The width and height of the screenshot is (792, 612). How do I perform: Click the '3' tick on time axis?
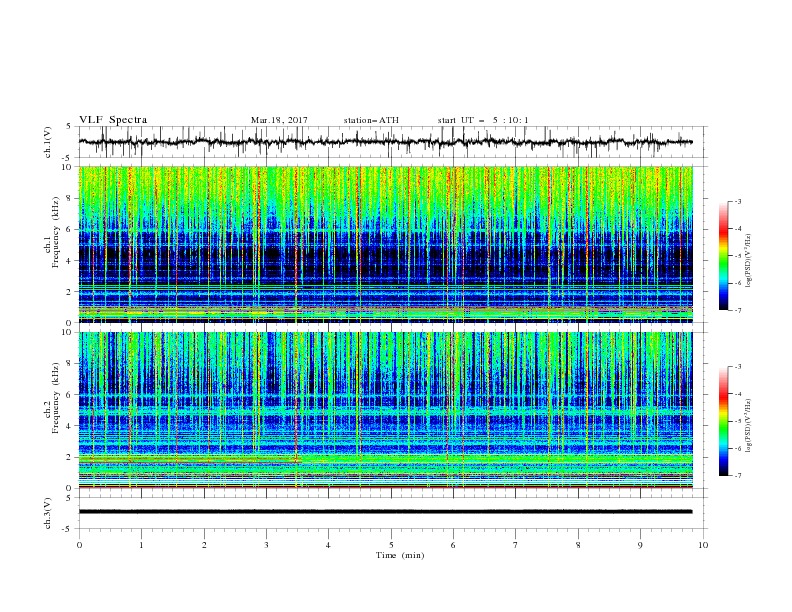[266, 545]
